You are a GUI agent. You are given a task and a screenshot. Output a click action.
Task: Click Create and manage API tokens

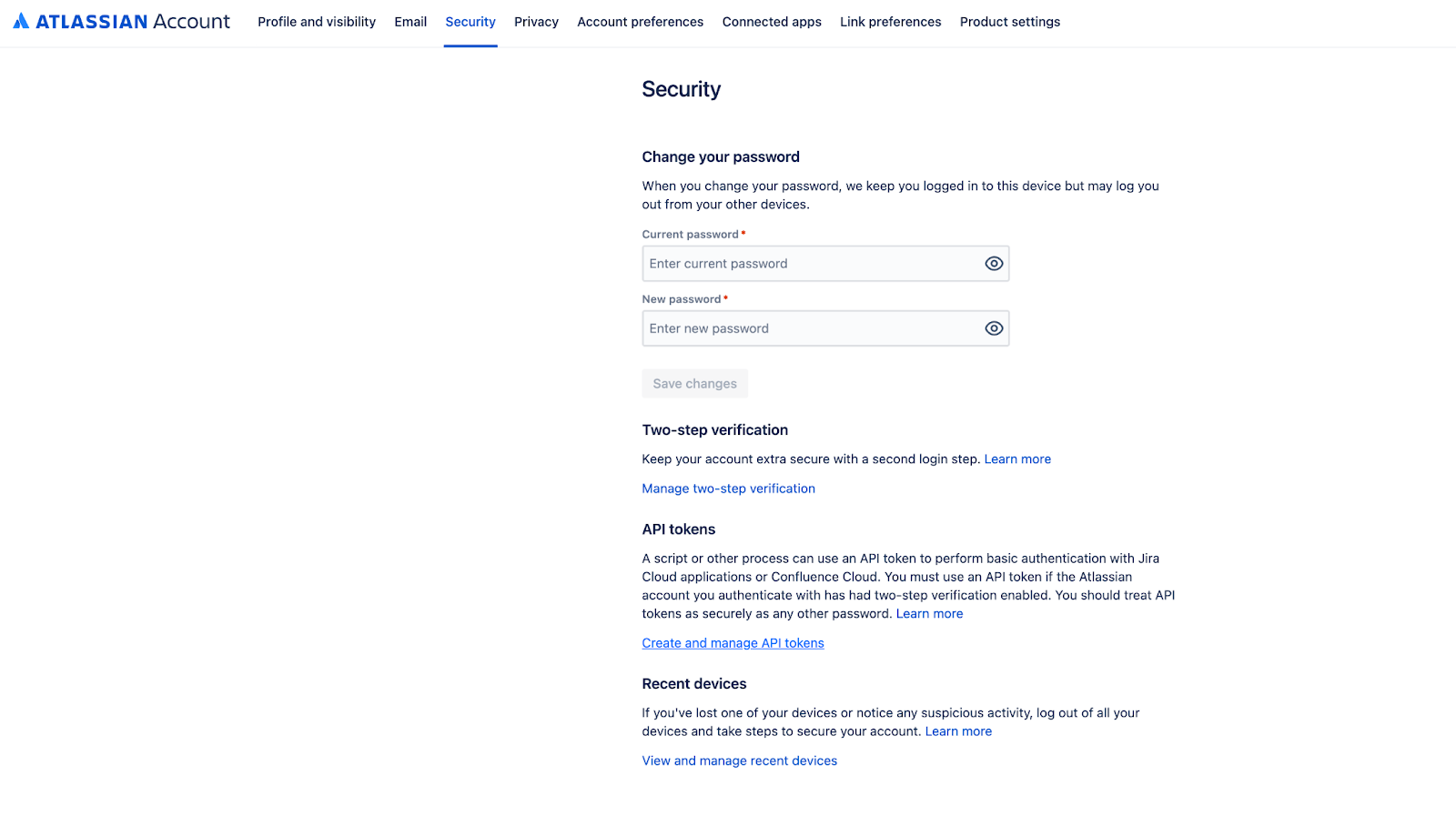(733, 643)
